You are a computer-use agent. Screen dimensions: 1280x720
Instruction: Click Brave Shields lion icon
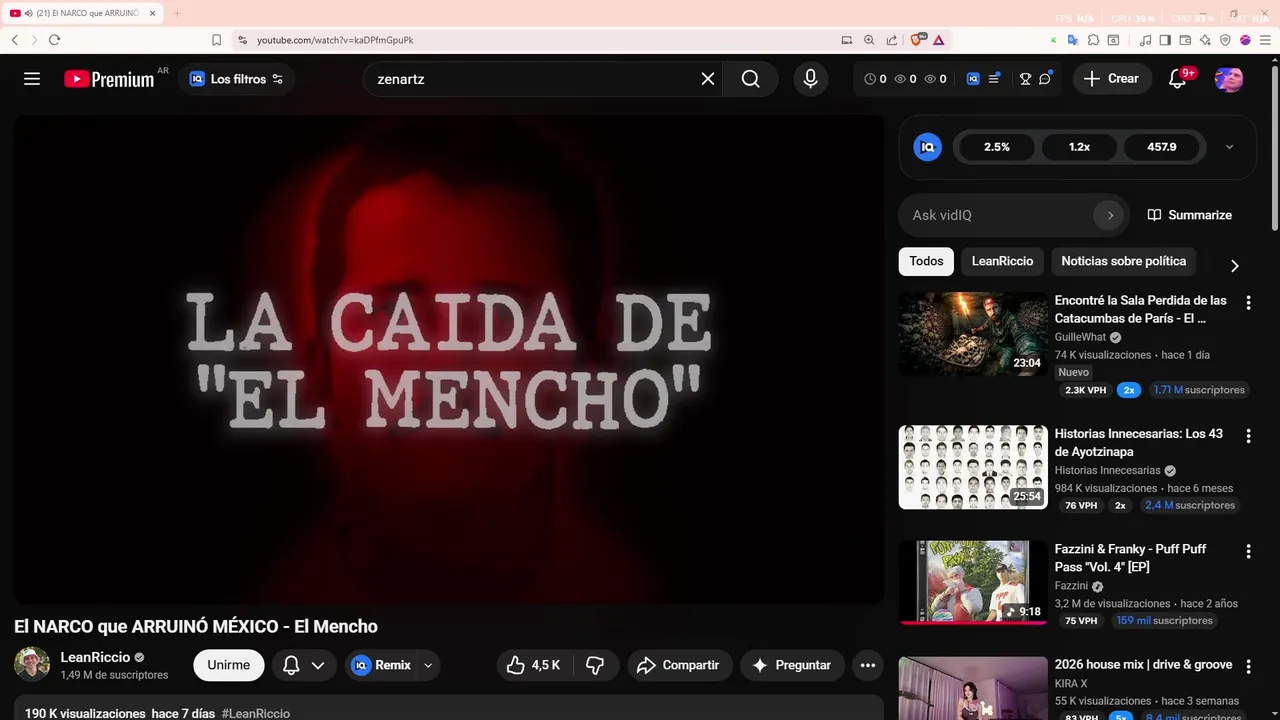pyautogui.click(x=917, y=40)
